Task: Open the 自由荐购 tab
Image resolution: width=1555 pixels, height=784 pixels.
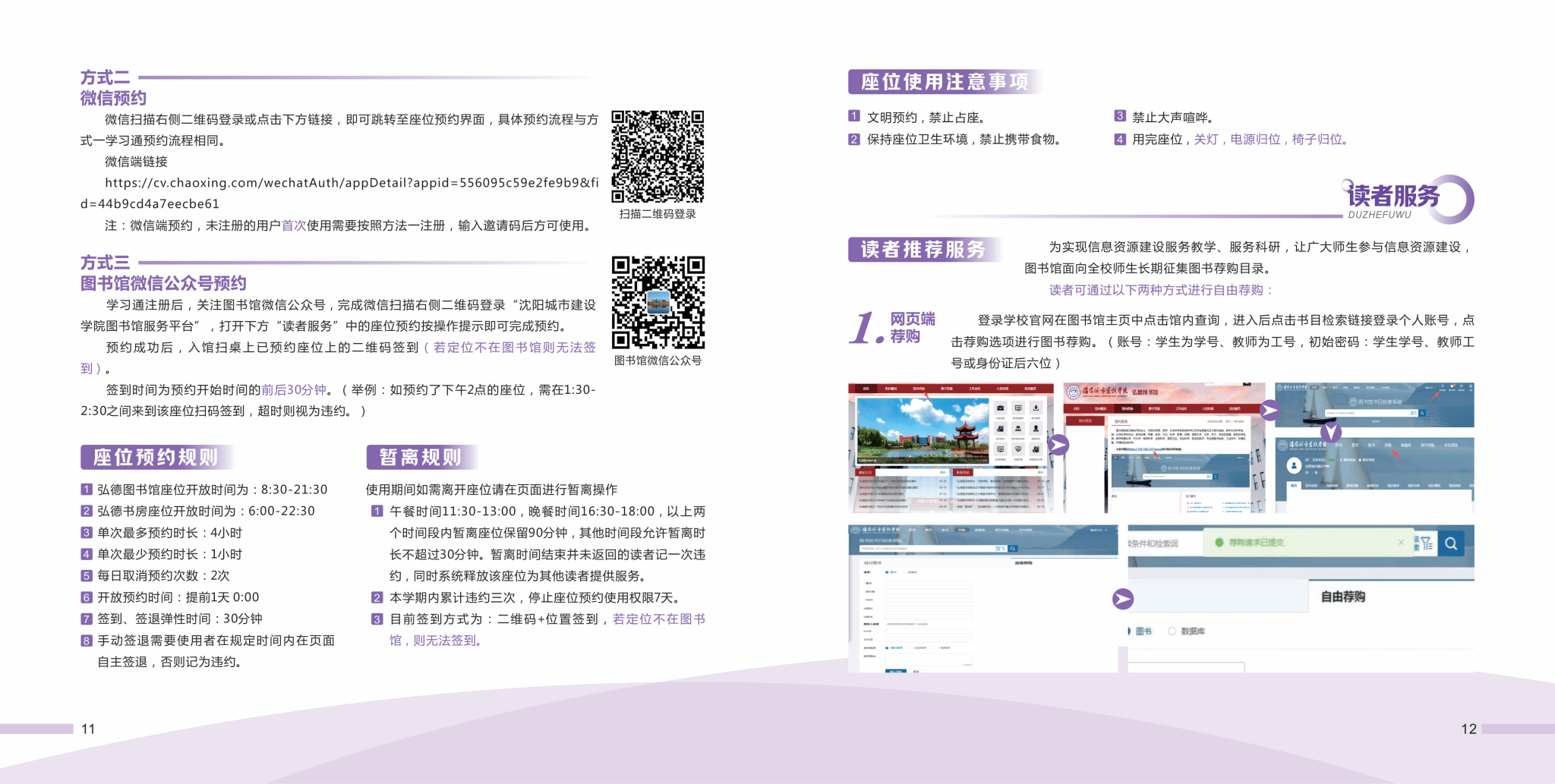Action: (1342, 597)
